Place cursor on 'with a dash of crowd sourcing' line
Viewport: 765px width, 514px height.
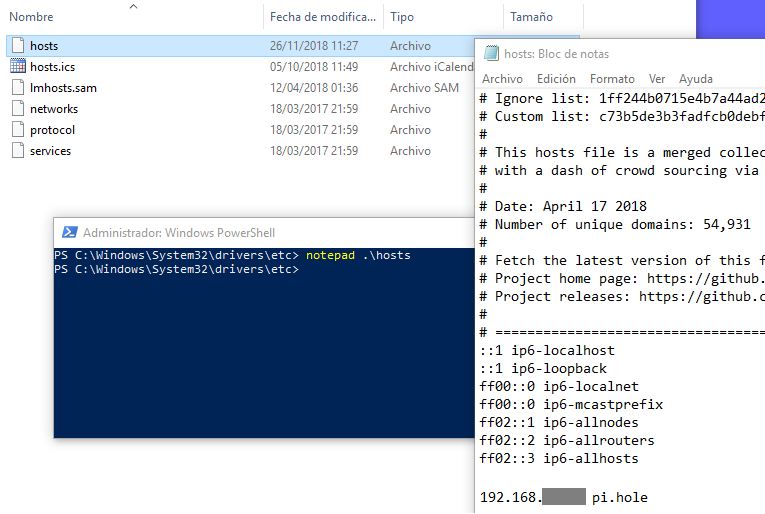[x=620, y=171]
